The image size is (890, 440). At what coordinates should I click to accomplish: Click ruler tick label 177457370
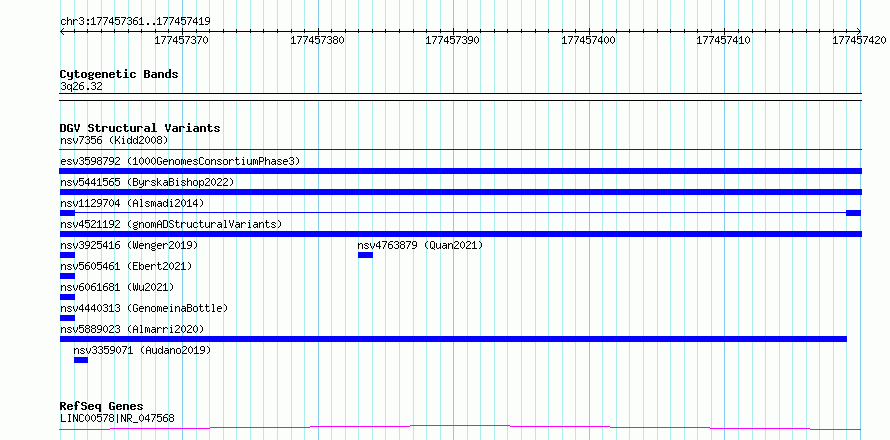click(182, 40)
